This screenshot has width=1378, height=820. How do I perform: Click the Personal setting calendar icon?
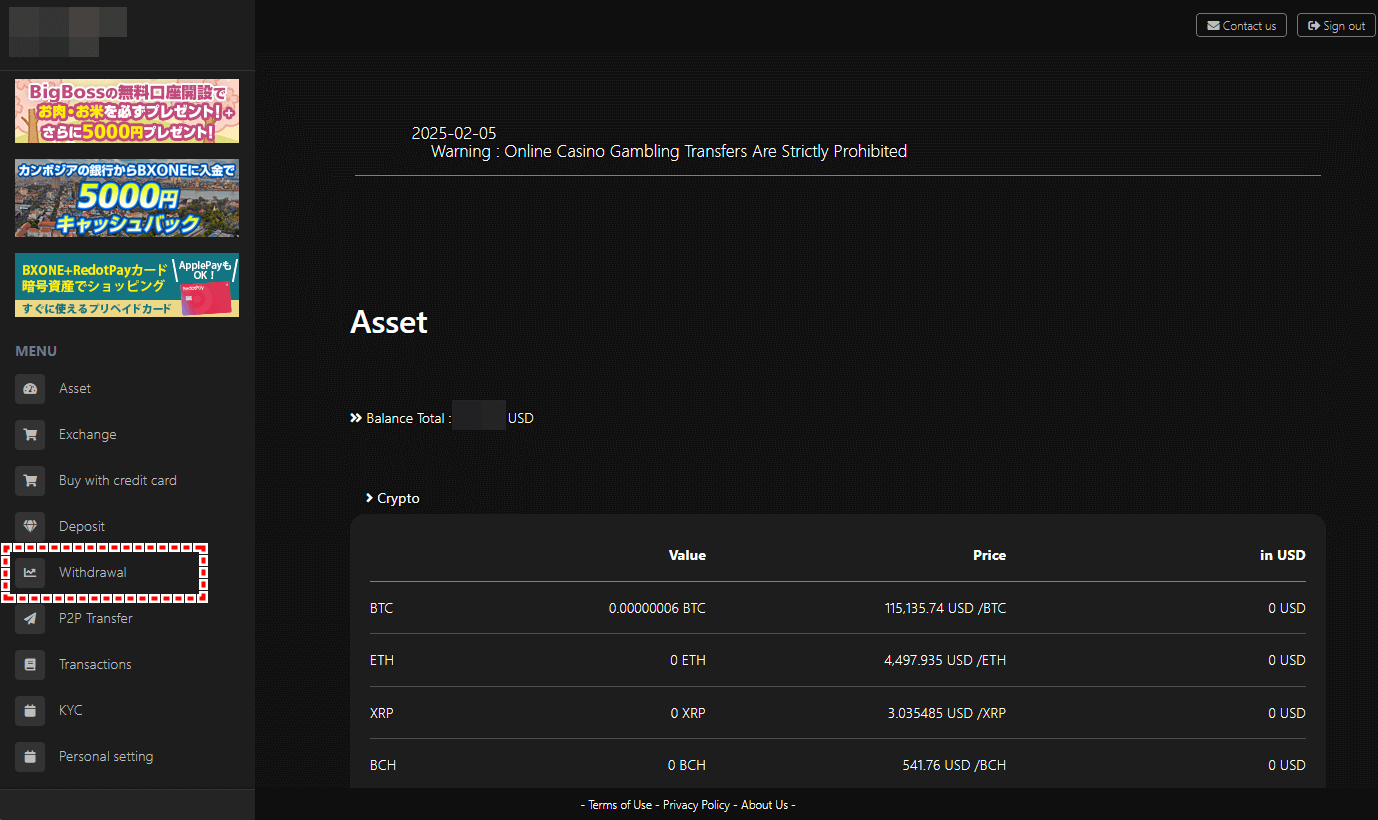(30, 757)
